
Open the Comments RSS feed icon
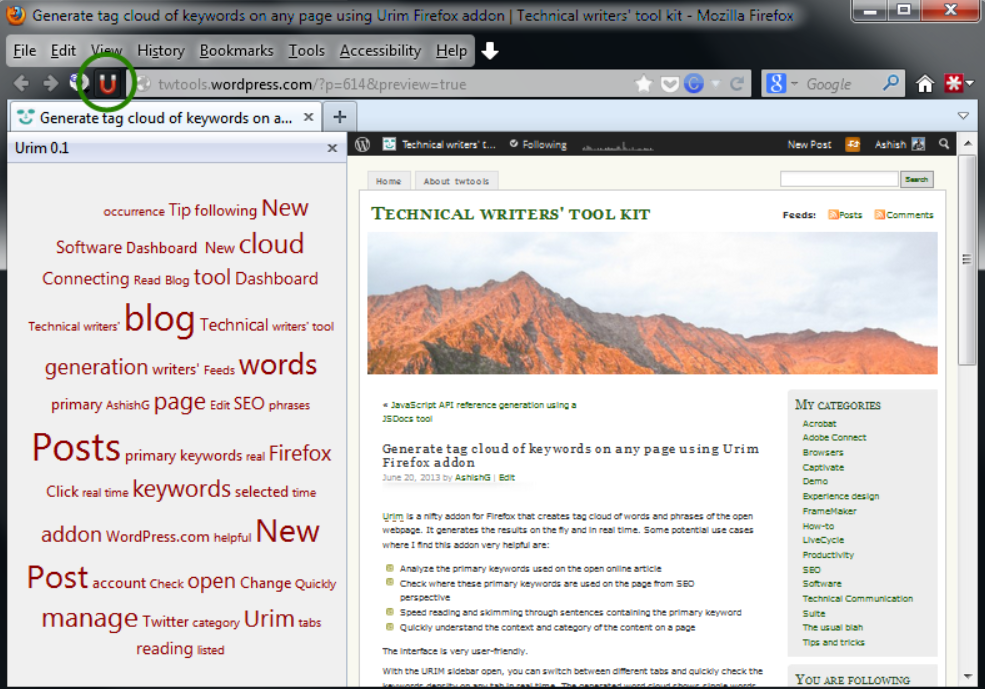point(879,215)
